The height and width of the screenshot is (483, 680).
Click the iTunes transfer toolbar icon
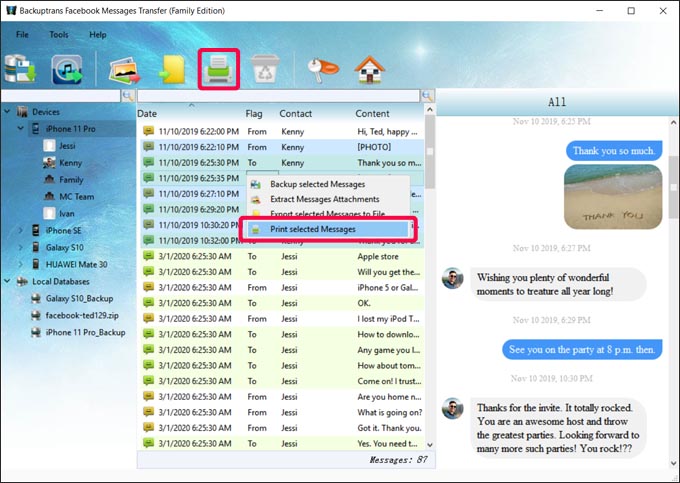[x=66, y=69]
